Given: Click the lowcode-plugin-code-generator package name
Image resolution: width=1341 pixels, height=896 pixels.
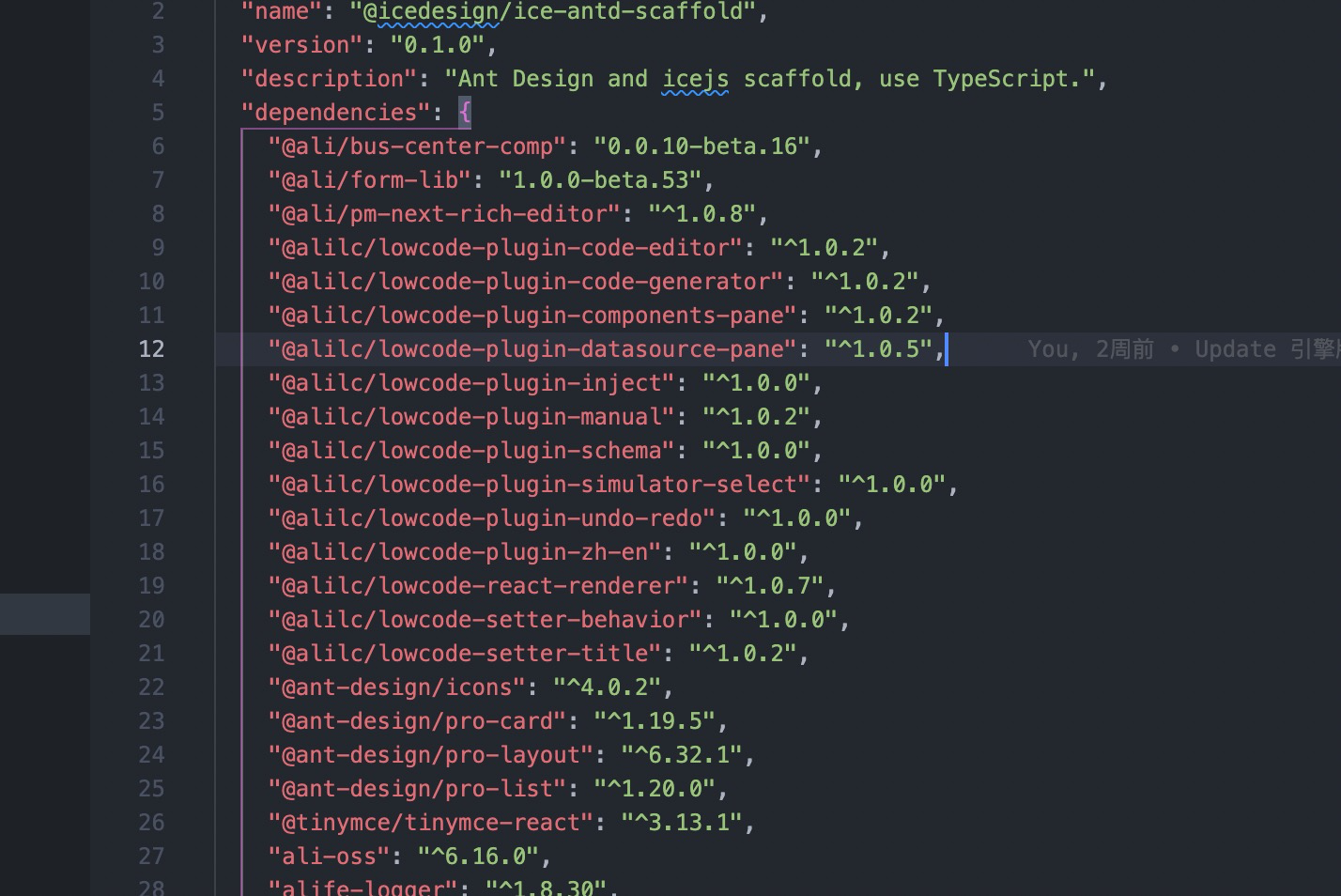Looking at the screenshot, I should pyautogui.click(x=526, y=282).
